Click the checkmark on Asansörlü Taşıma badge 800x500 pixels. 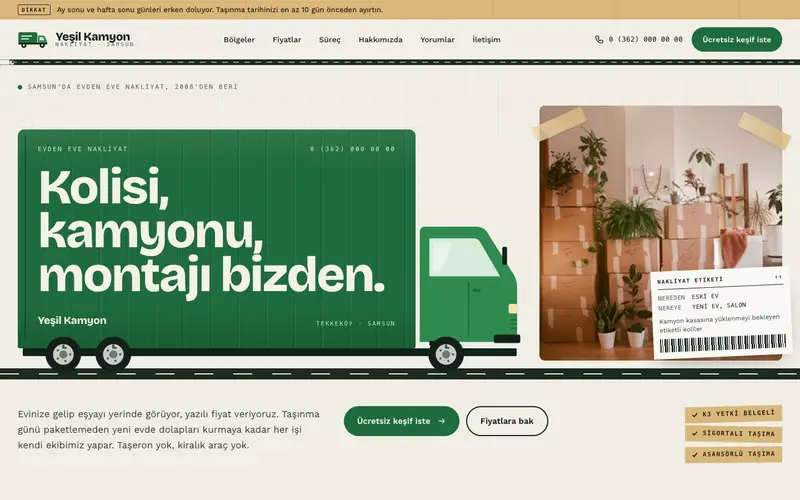click(694, 454)
